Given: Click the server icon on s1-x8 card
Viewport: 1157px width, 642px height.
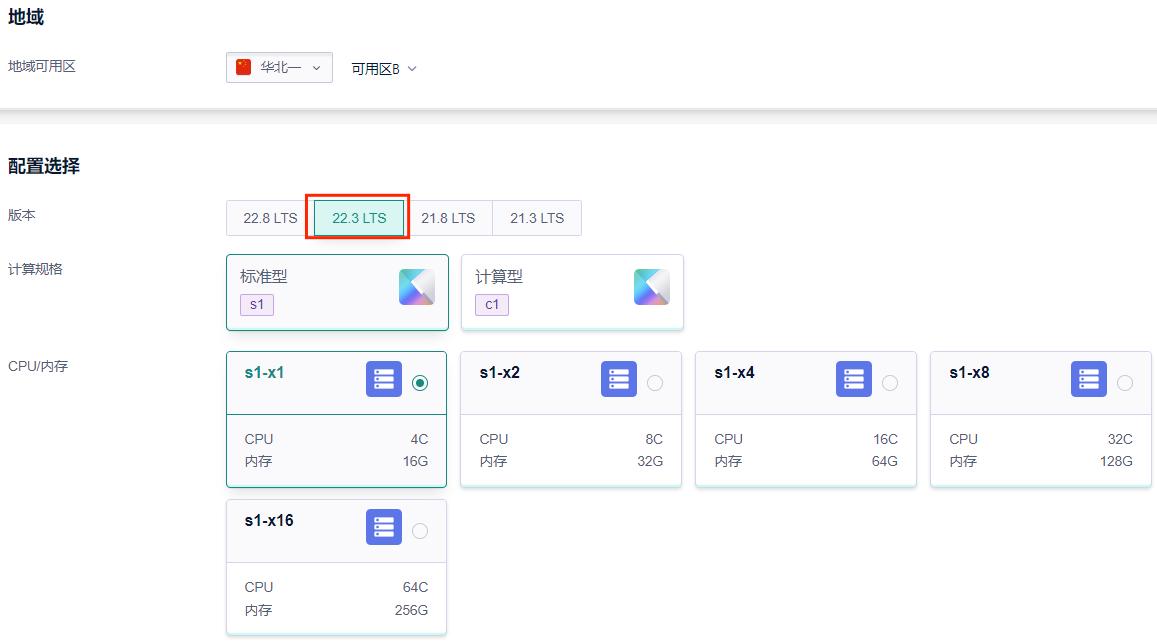Looking at the screenshot, I should tap(1088, 380).
